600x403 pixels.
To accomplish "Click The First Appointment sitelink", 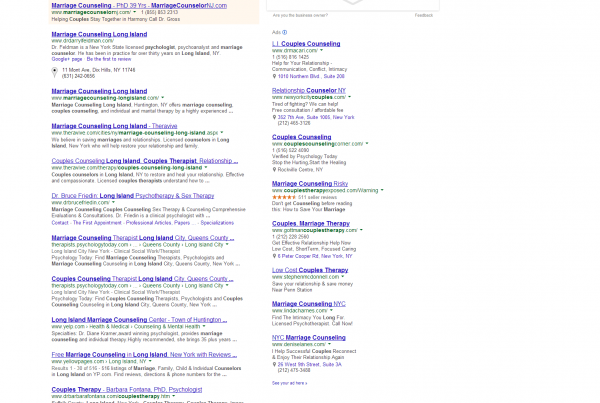I will (97, 223).
